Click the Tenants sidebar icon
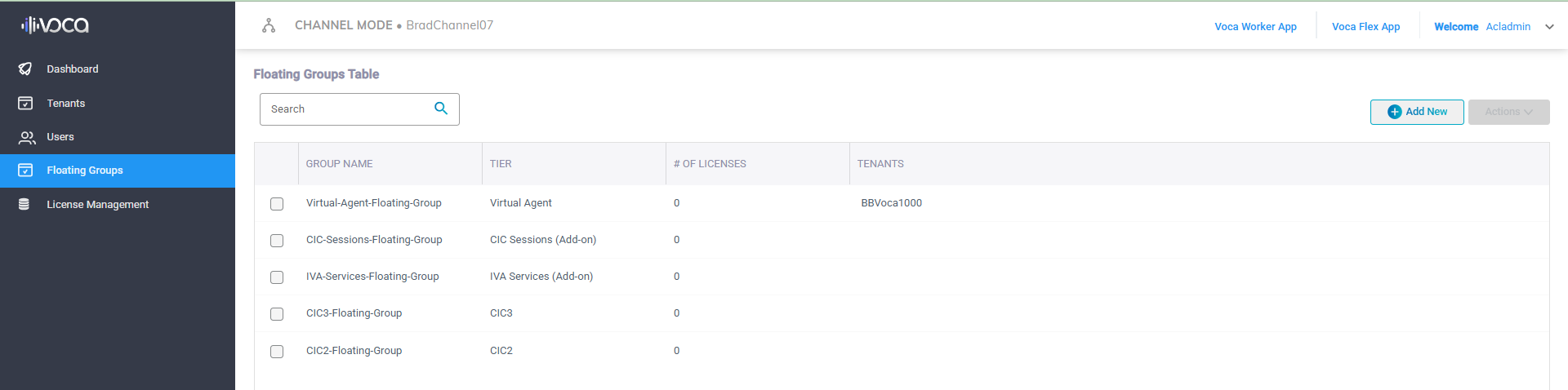The width and height of the screenshot is (1568, 390). [25, 104]
